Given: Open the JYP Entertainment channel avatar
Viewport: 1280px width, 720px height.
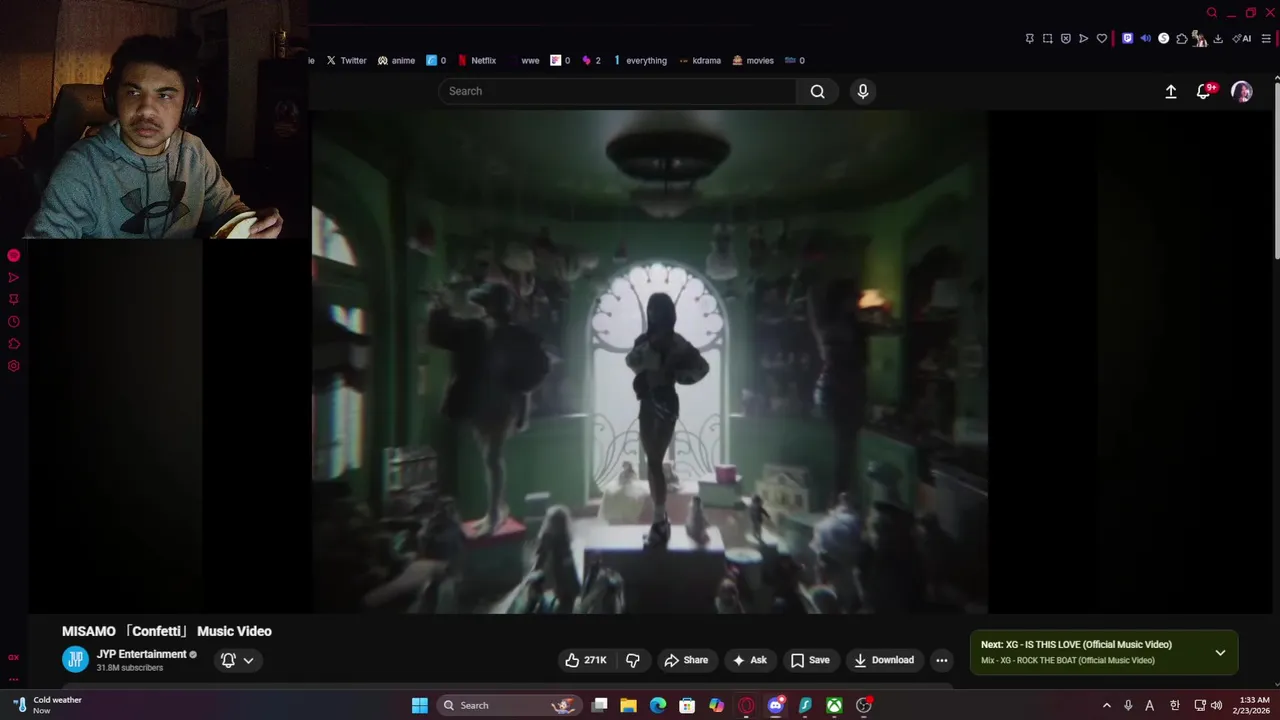Looking at the screenshot, I should tap(75, 660).
